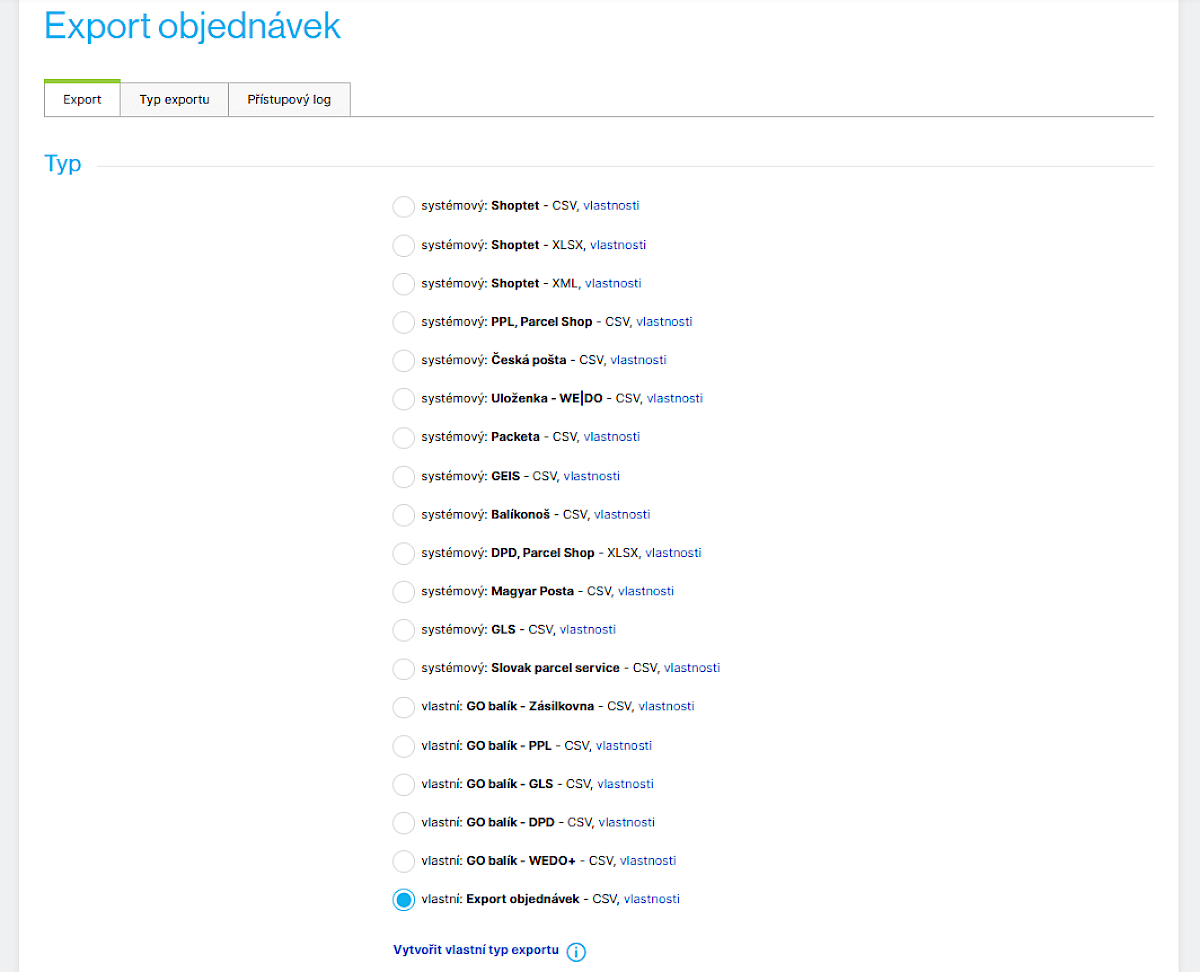
Task: Select the GO balík - Zásilkovna radio
Action: point(403,707)
